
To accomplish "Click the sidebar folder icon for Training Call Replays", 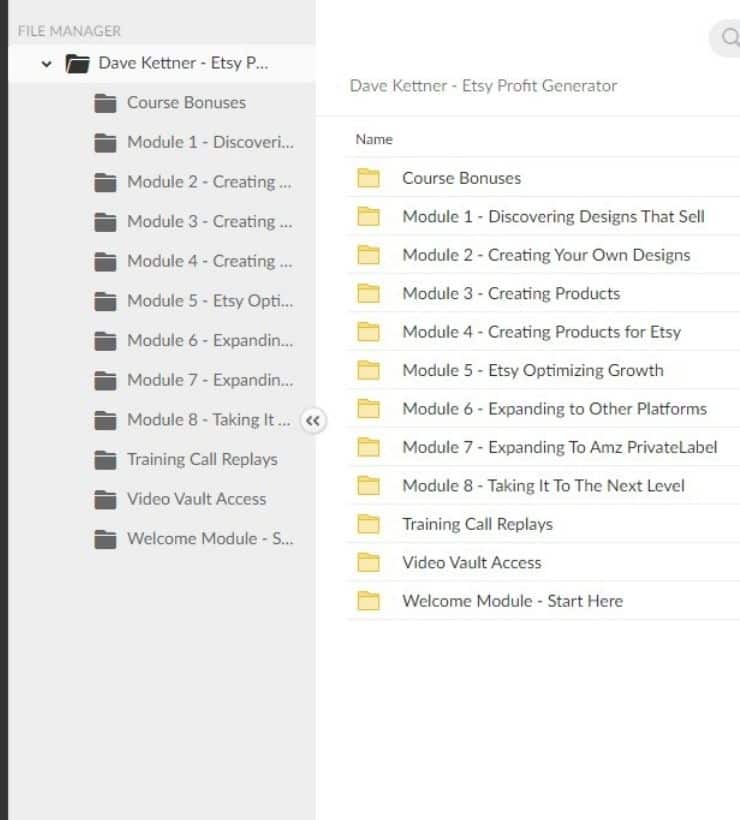I will tap(105, 460).
